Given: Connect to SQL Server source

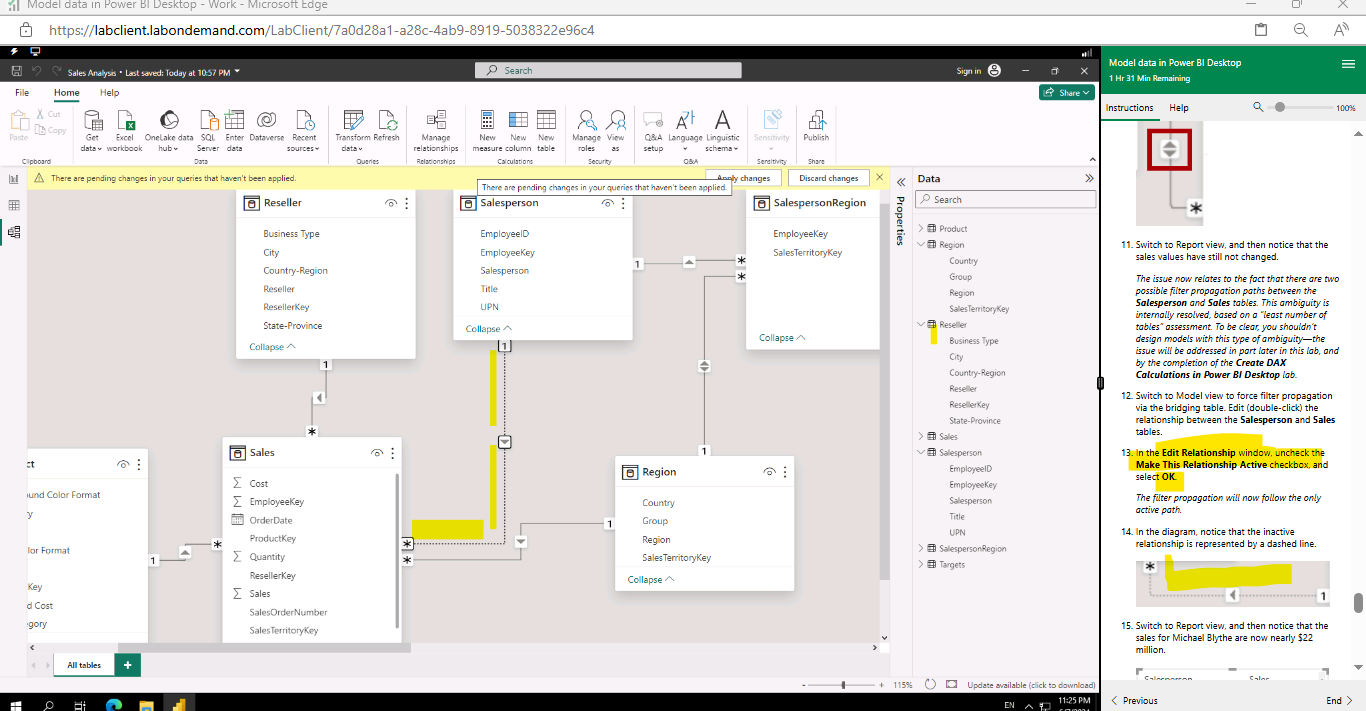Looking at the screenshot, I should click(x=208, y=131).
